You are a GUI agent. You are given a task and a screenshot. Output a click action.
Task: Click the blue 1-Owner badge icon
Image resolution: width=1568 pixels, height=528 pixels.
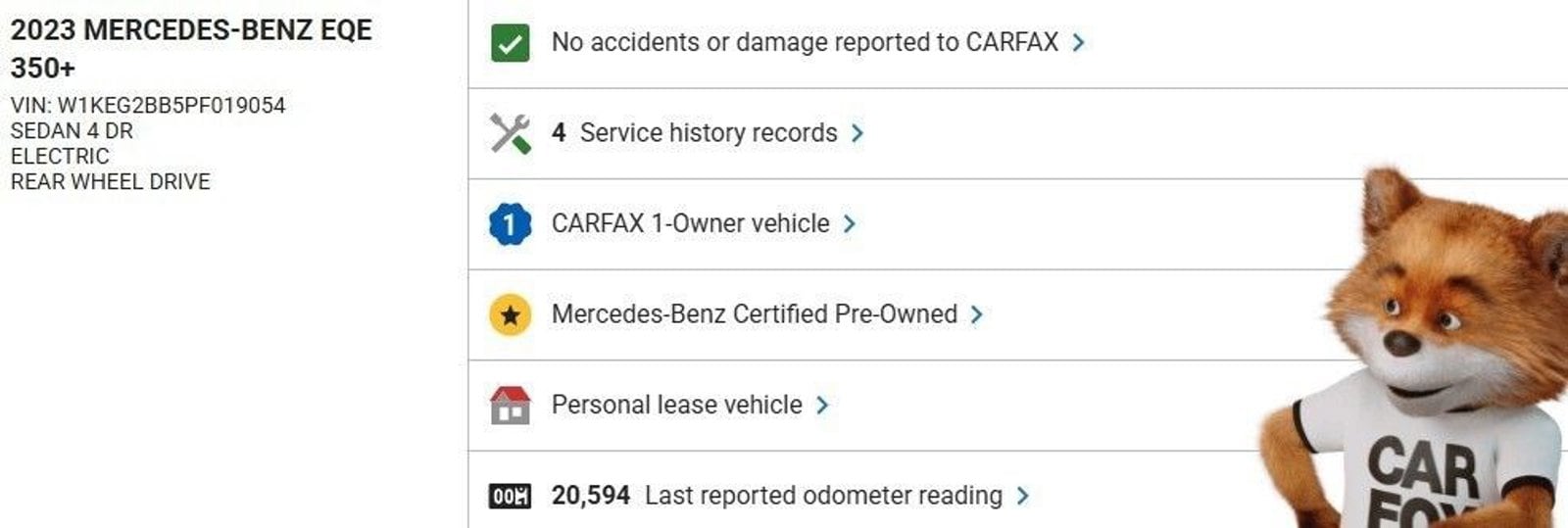click(510, 224)
